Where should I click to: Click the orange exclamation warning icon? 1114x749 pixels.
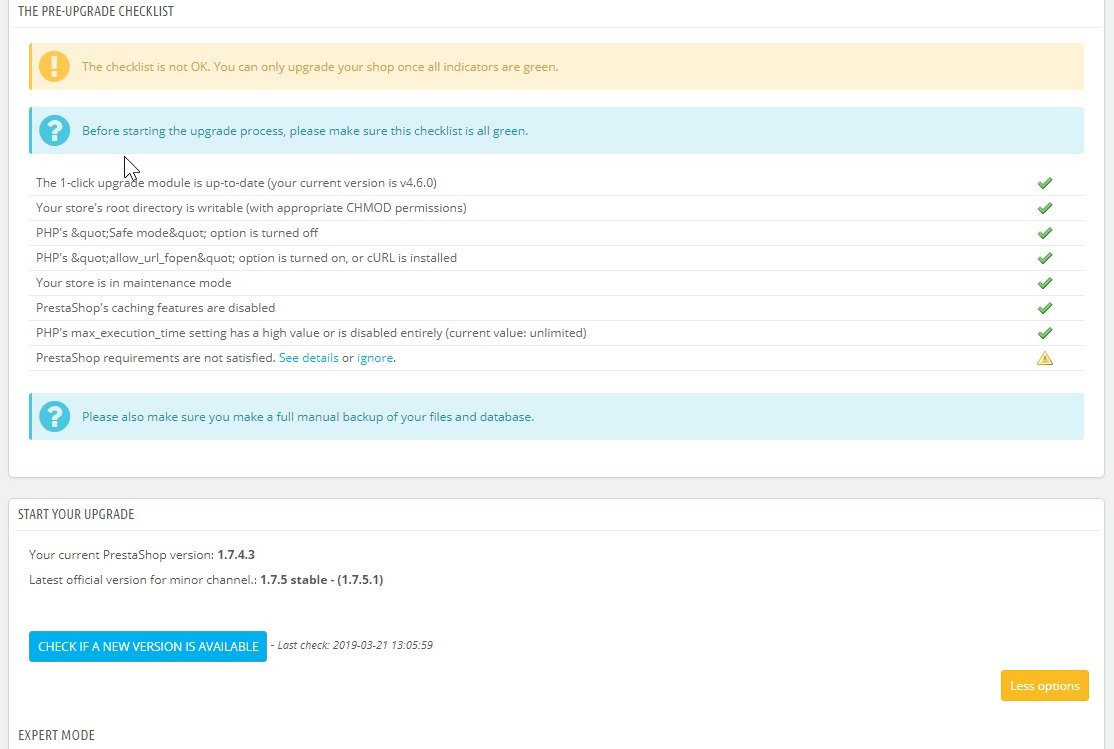pos(54,67)
